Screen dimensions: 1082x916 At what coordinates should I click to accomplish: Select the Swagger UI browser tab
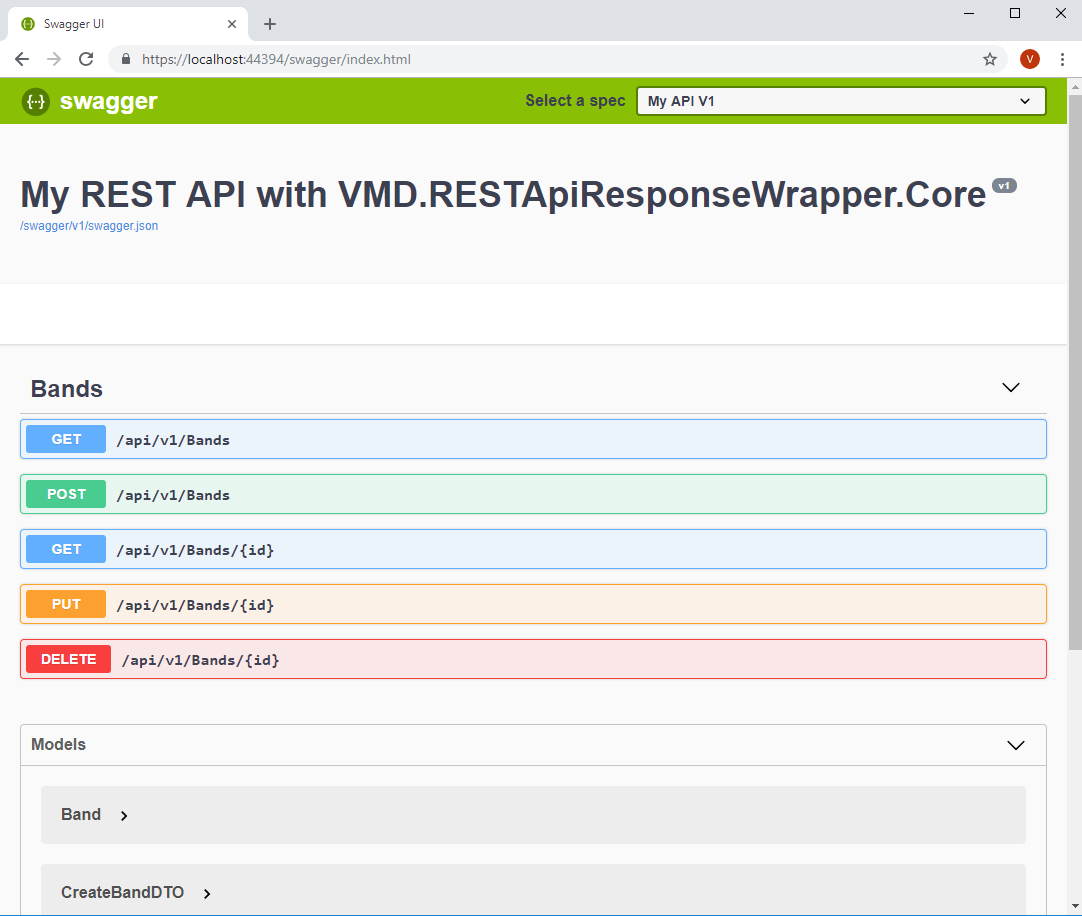click(128, 24)
